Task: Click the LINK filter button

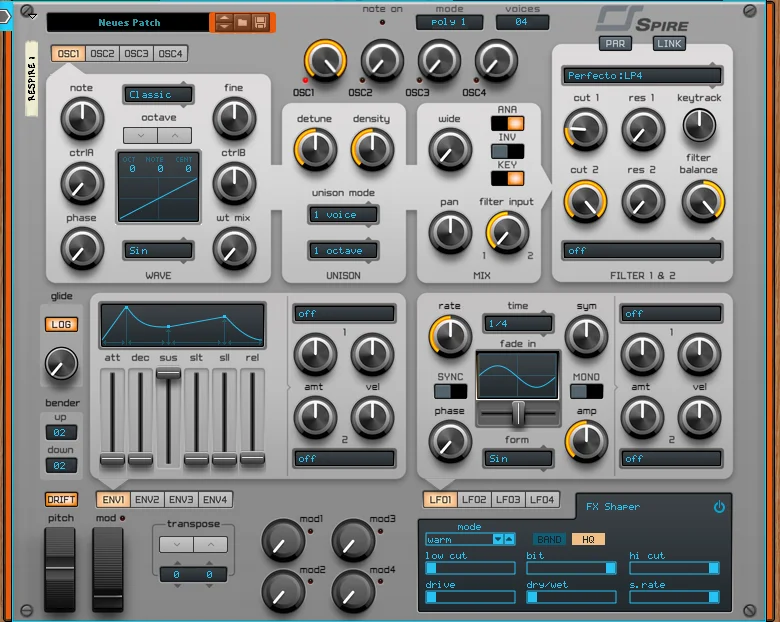Action: tap(669, 43)
